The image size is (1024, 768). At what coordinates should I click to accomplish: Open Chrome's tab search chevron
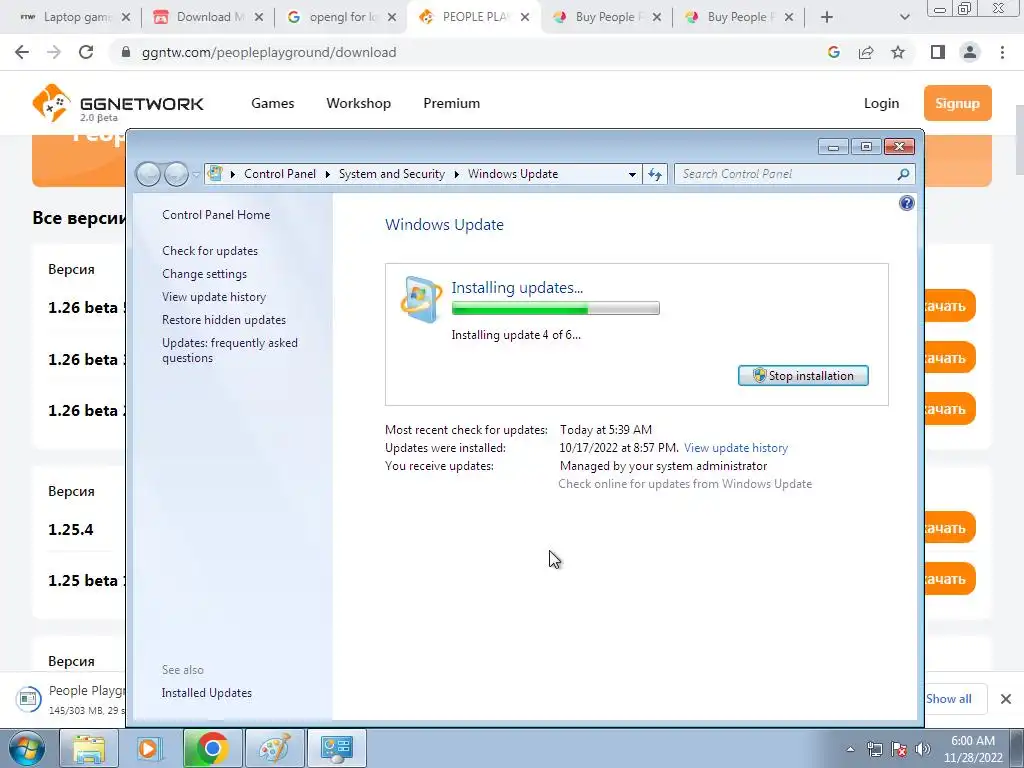coord(904,17)
